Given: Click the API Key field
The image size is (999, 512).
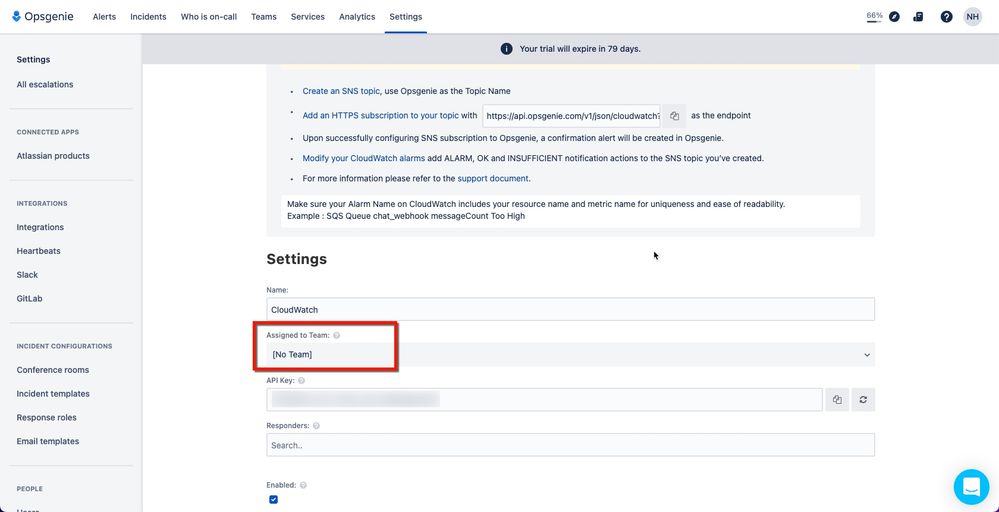Looking at the screenshot, I should (x=544, y=399).
